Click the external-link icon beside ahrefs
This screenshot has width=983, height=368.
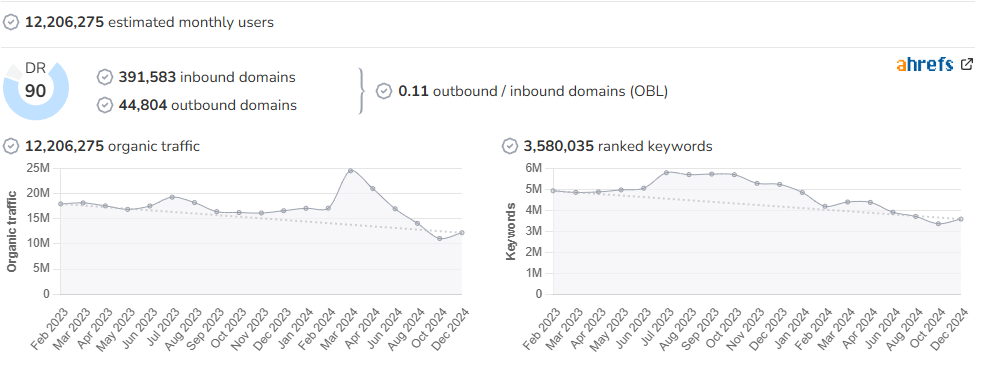(x=967, y=64)
